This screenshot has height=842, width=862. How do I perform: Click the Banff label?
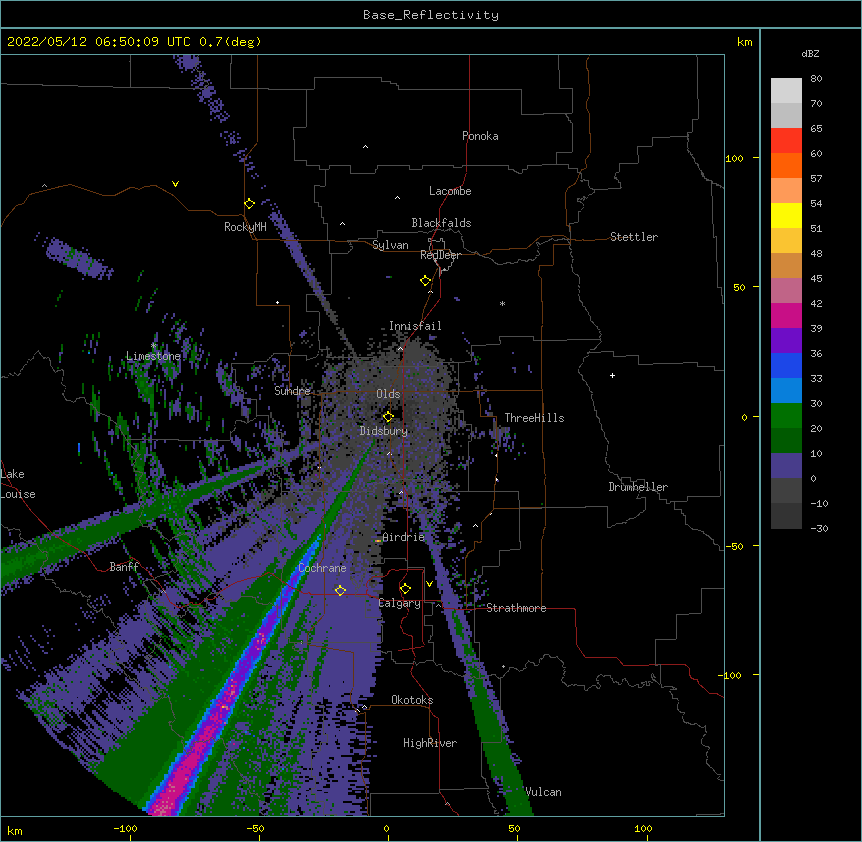click(124, 567)
